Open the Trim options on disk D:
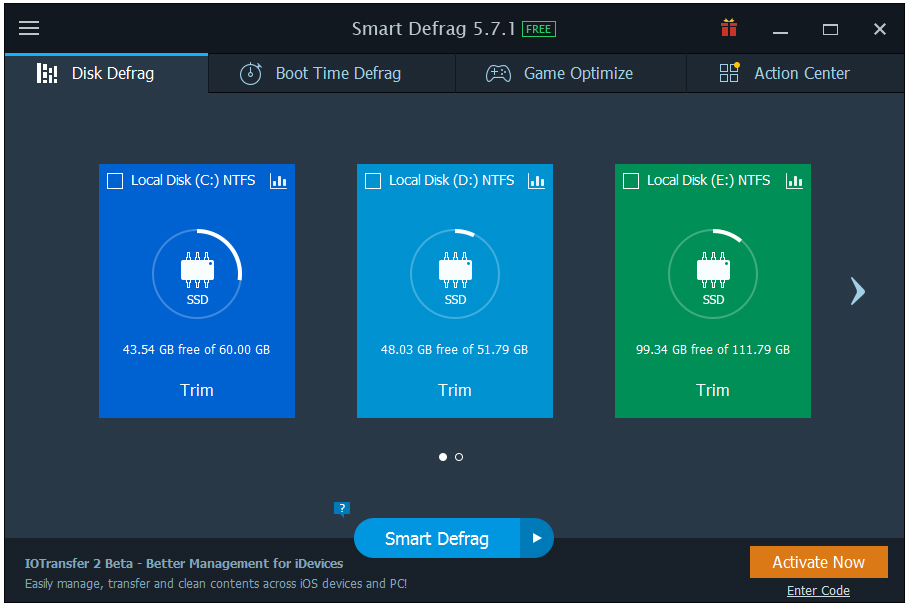This screenshot has height=606, width=909. tap(454, 390)
